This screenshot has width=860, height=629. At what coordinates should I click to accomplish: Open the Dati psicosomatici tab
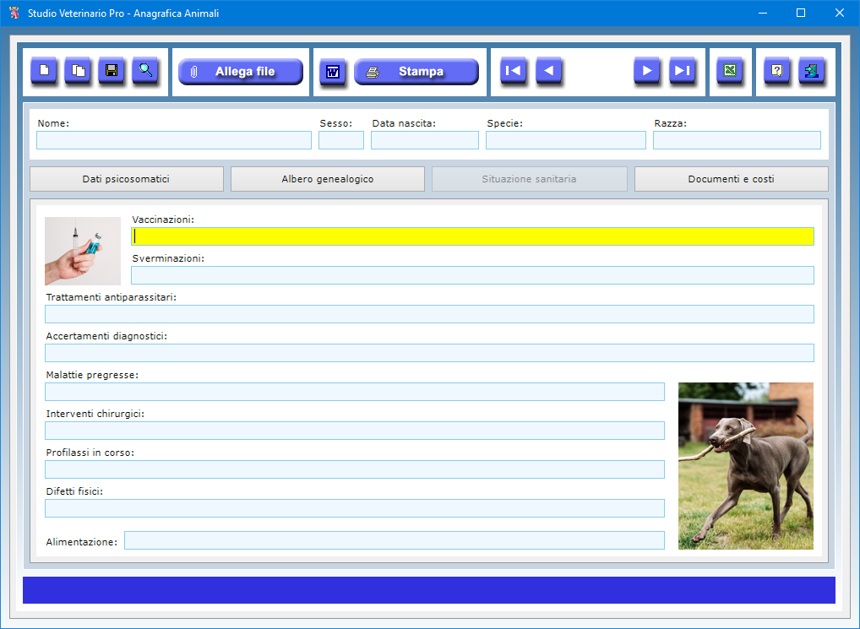click(x=126, y=179)
